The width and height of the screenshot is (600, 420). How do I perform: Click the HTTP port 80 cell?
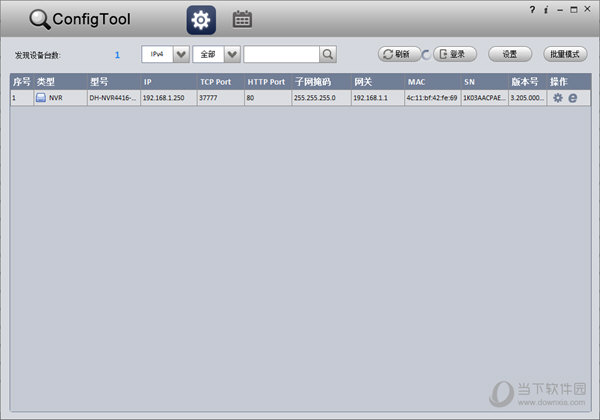coord(268,98)
